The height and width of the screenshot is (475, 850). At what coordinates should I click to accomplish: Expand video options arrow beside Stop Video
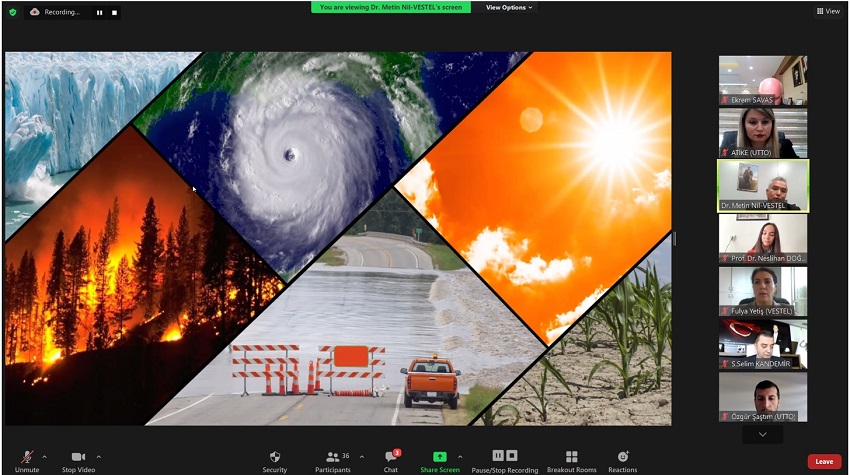[98, 457]
